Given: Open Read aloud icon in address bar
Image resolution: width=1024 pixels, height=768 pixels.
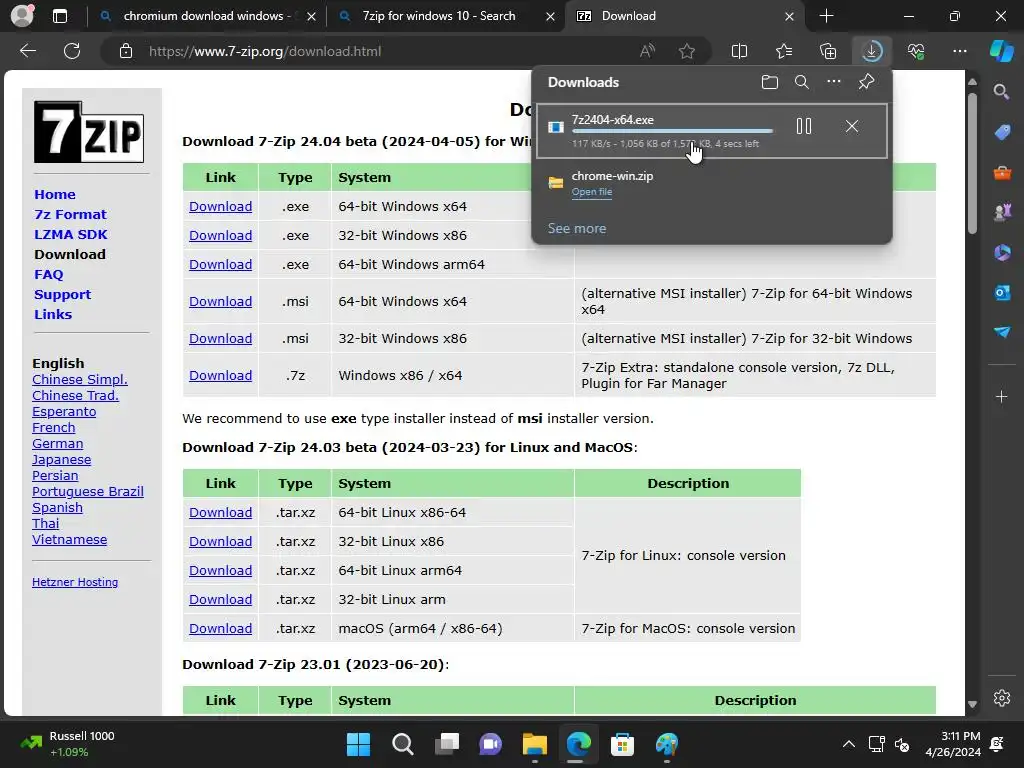Looking at the screenshot, I should click(647, 51).
